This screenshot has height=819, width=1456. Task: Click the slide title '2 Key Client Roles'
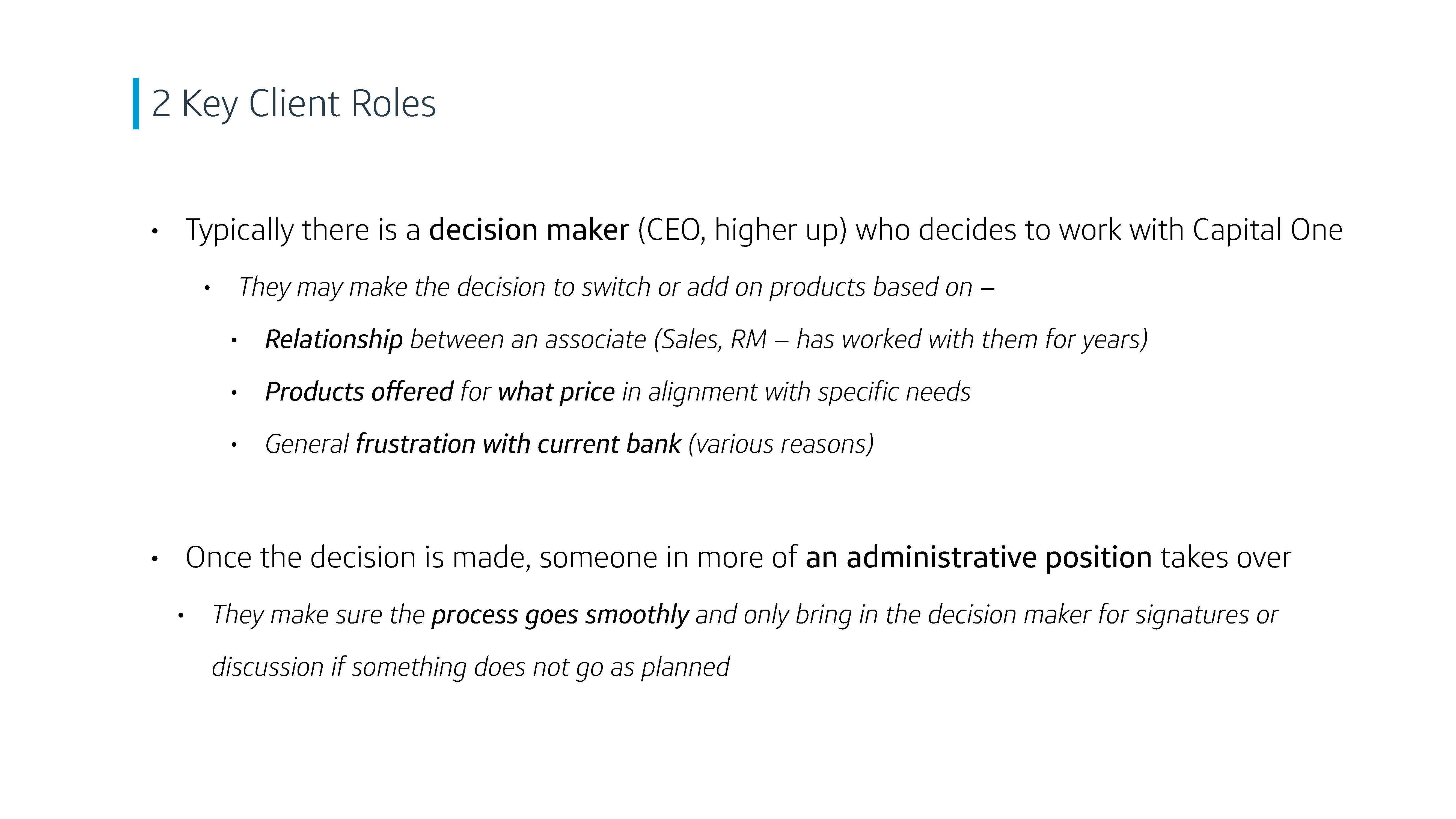(294, 105)
